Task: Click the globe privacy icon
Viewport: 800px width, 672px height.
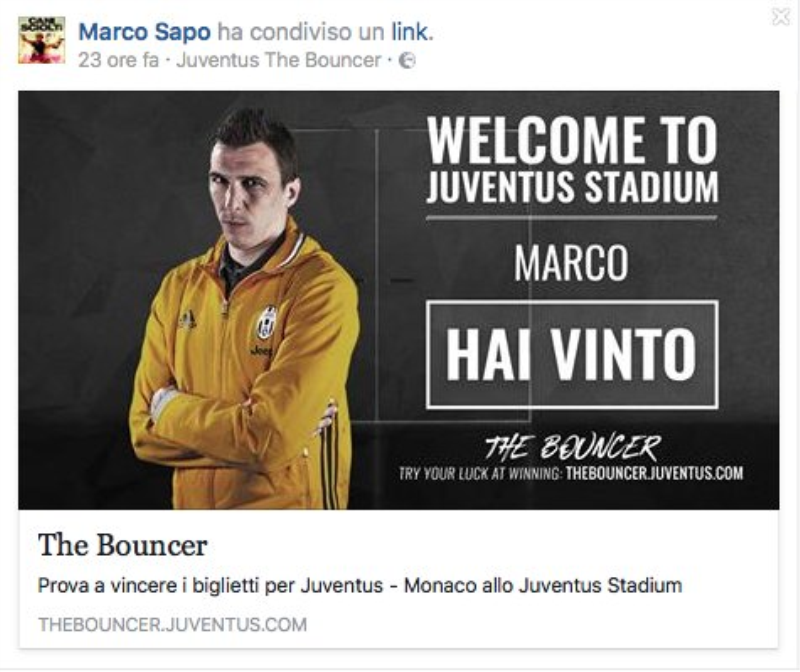Action: pos(407,61)
